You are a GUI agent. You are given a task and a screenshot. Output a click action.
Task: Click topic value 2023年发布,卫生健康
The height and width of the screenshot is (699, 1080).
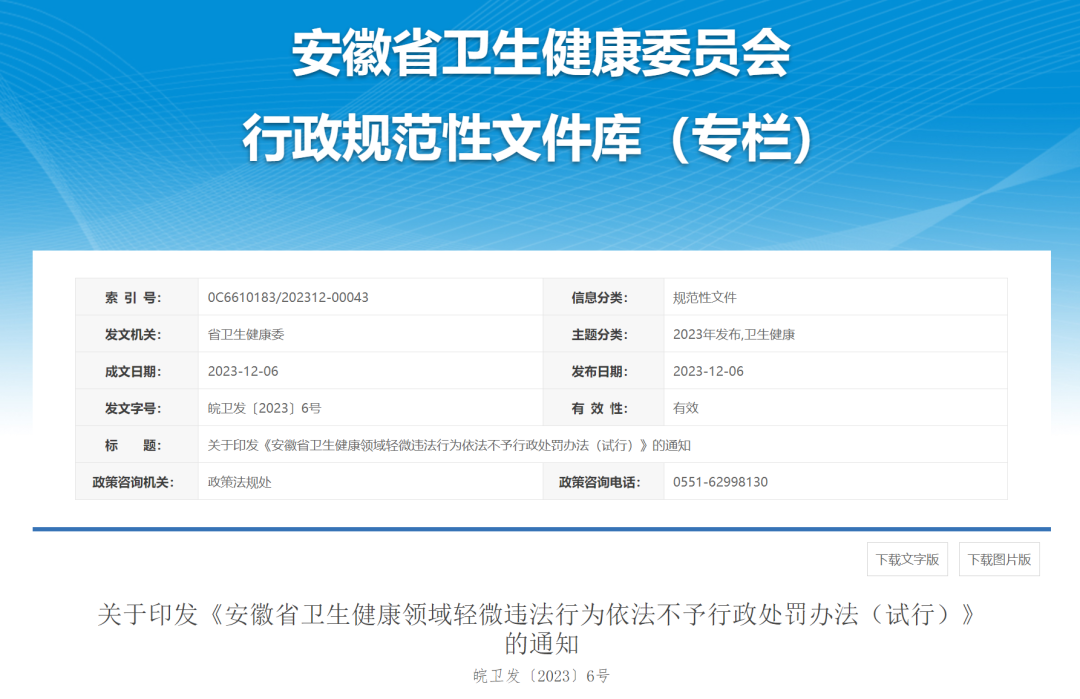tap(734, 335)
